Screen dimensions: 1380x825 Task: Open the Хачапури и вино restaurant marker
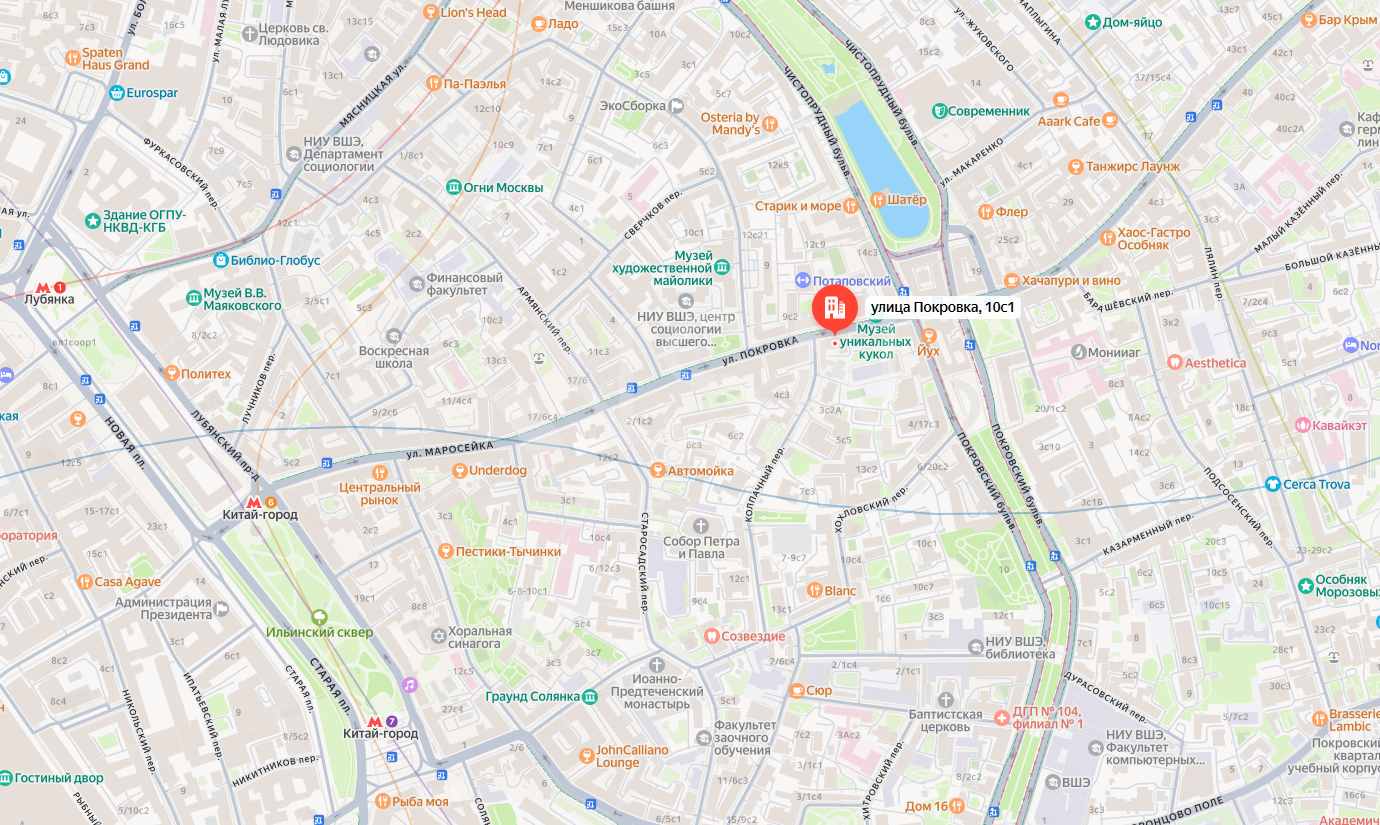point(1012,280)
